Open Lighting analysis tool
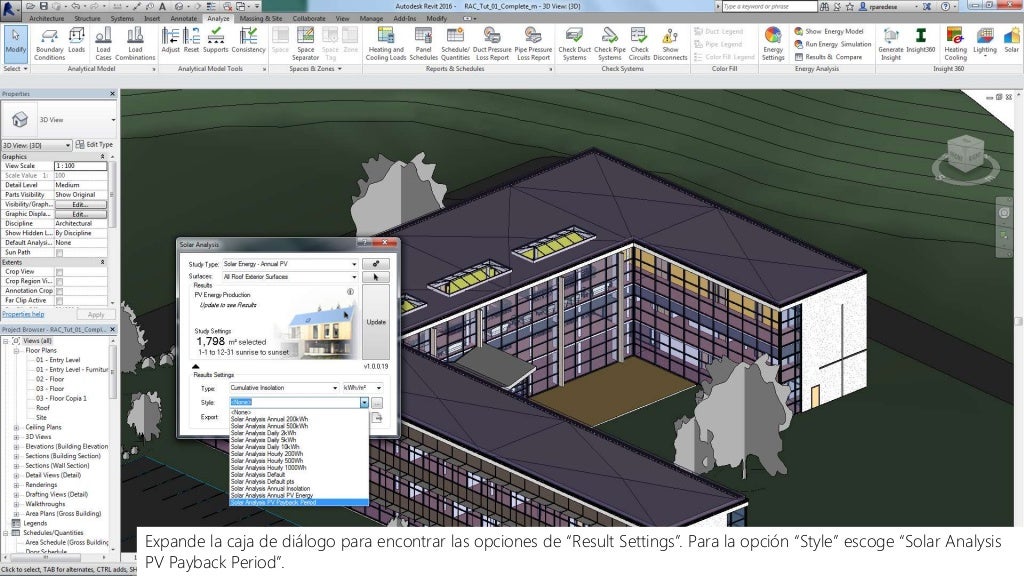1024x576 pixels. (985, 40)
